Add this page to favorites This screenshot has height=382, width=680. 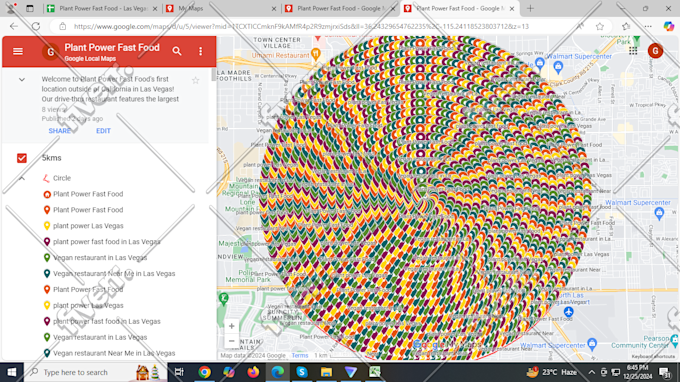pos(600,26)
